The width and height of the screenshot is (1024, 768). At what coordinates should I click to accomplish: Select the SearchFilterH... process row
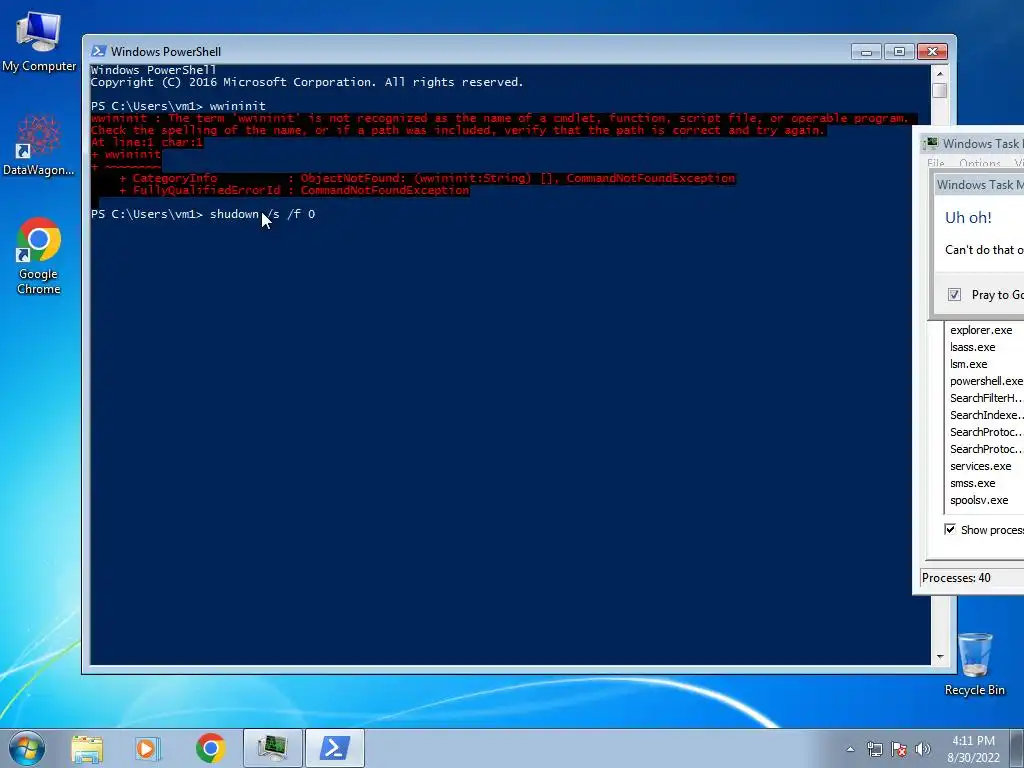(x=986, y=398)
